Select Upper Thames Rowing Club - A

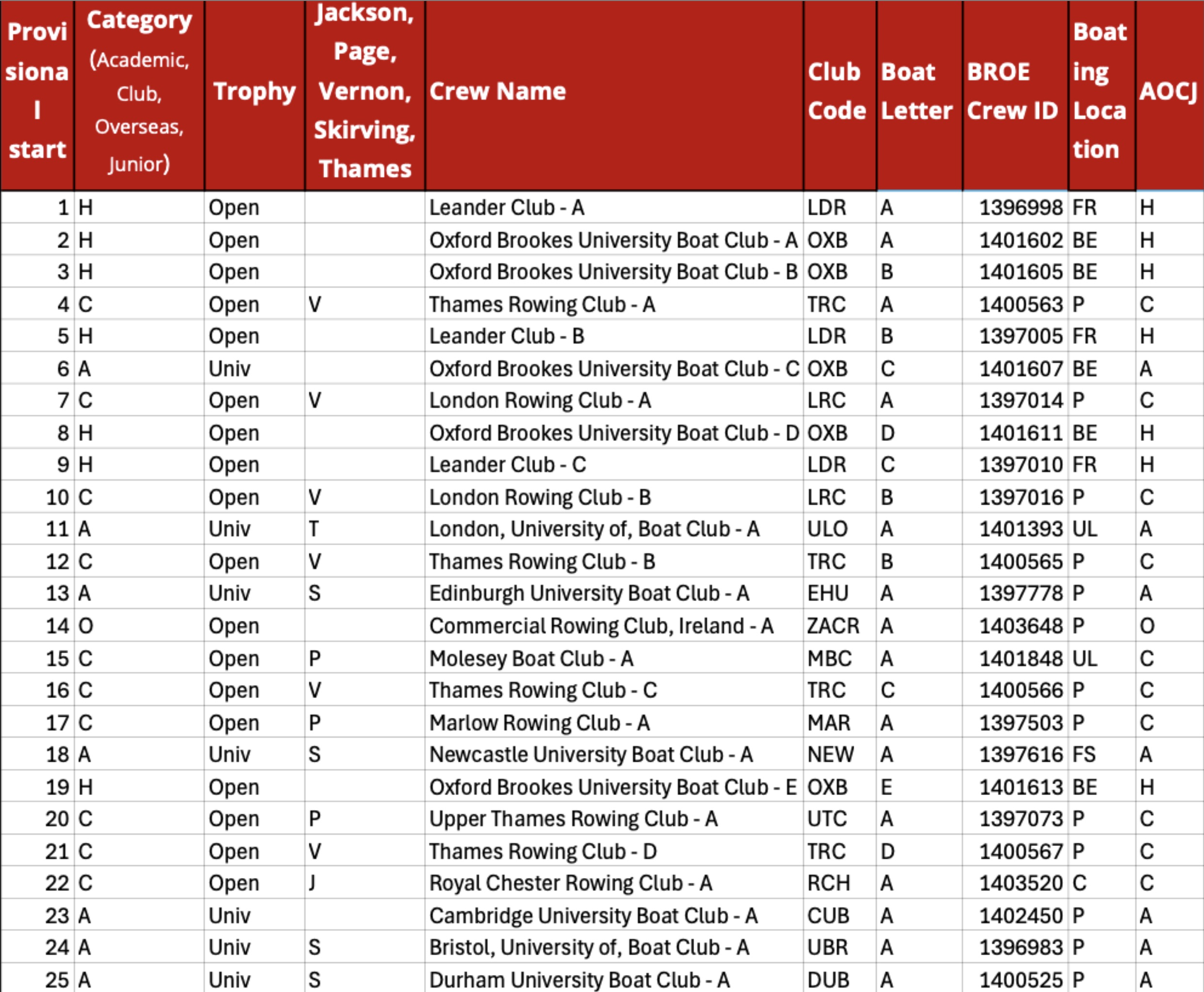(573, 819)
